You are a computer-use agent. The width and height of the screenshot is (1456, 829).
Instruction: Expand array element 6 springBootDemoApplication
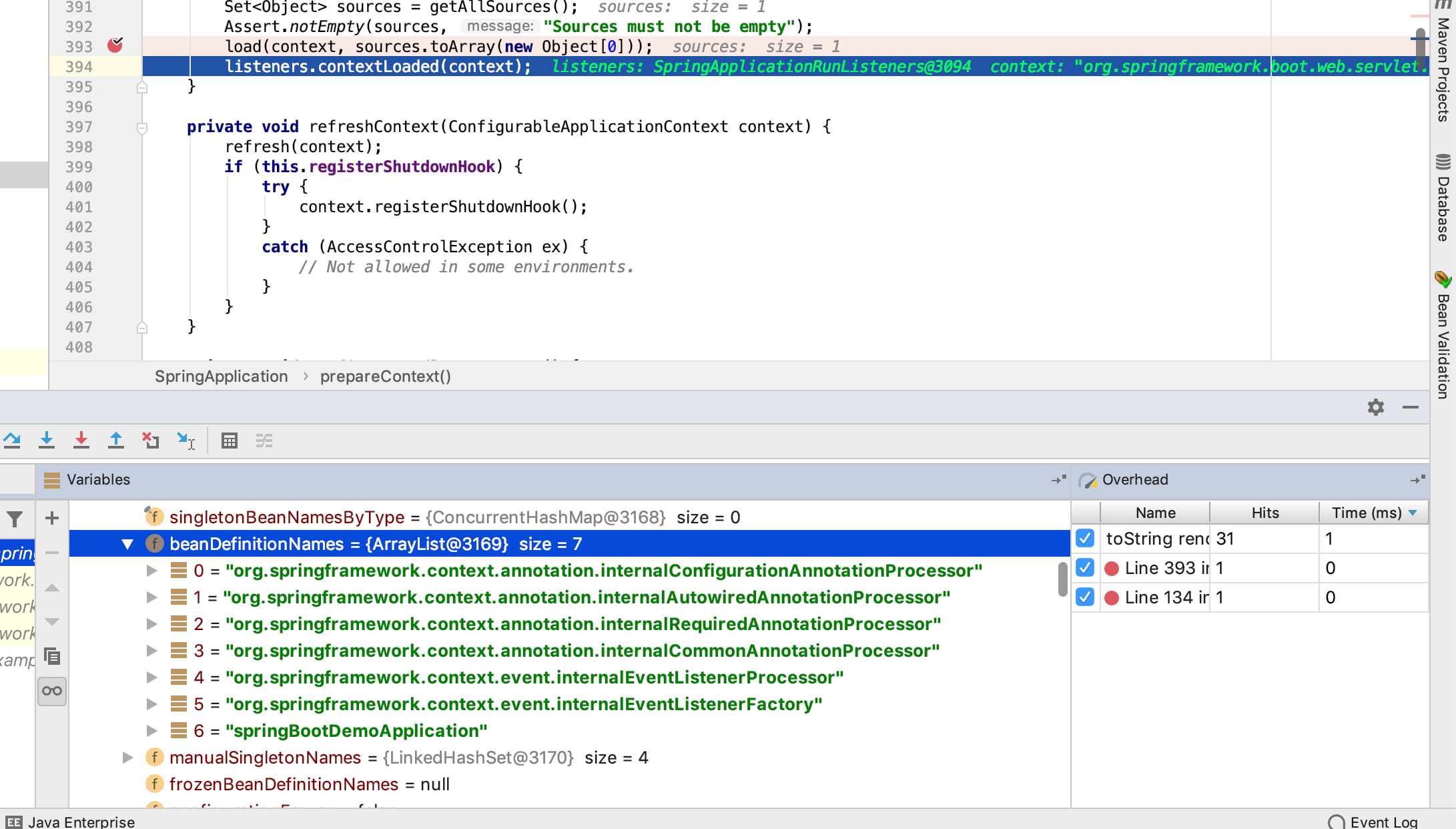[x=152, y=731]
